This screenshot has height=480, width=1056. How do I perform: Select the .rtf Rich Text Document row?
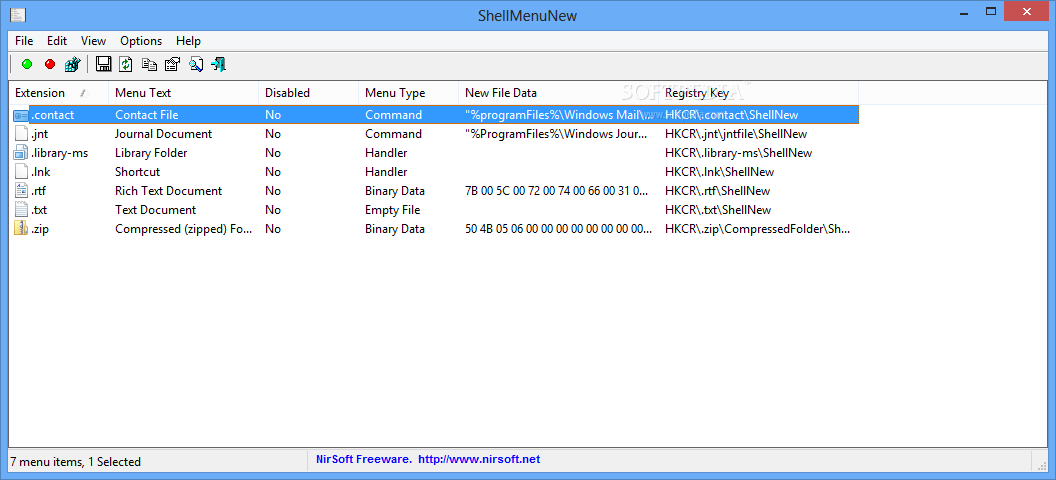pos(435,191)
